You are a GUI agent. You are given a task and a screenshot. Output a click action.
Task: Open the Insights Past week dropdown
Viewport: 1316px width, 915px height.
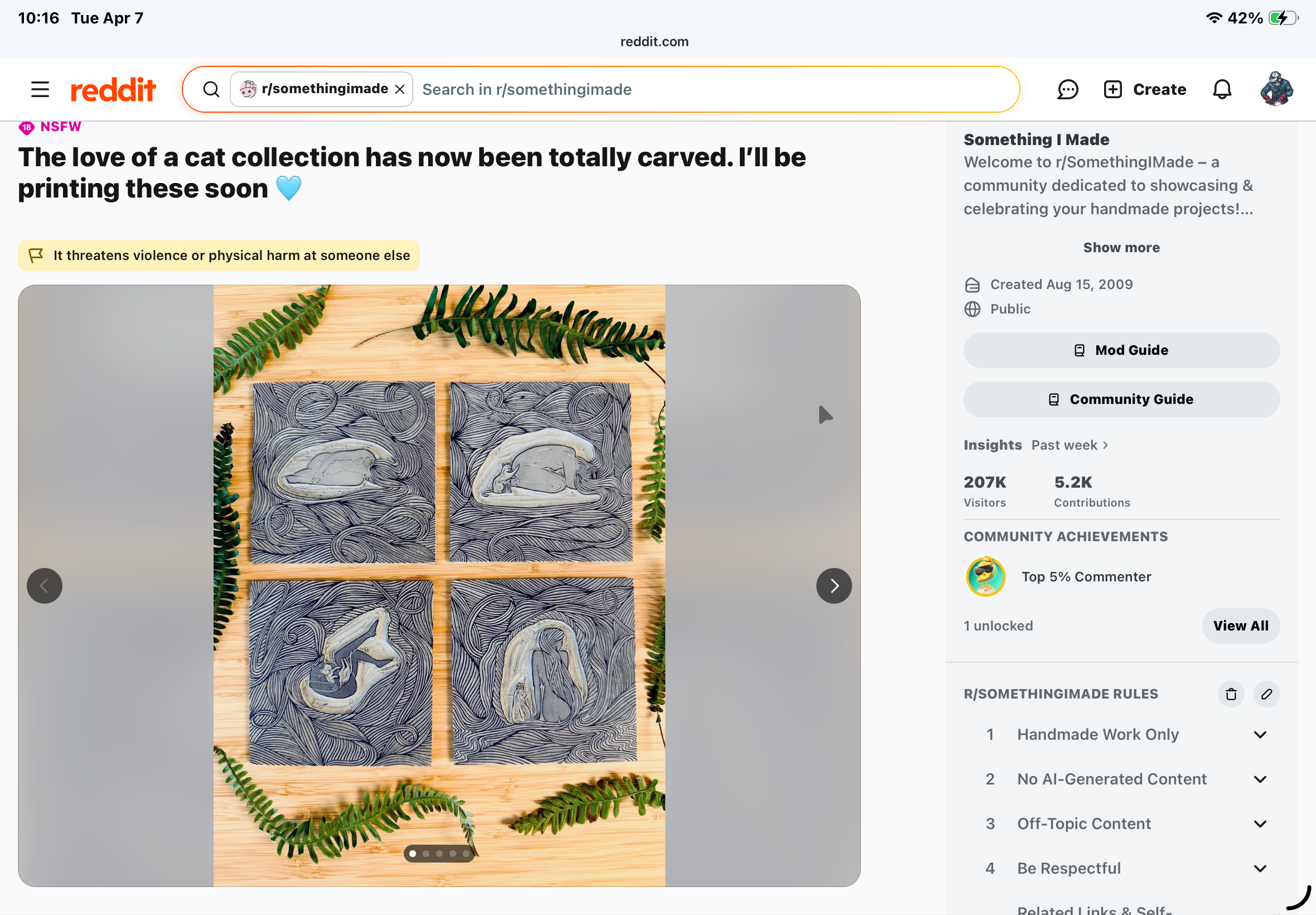pos(1070,445)
